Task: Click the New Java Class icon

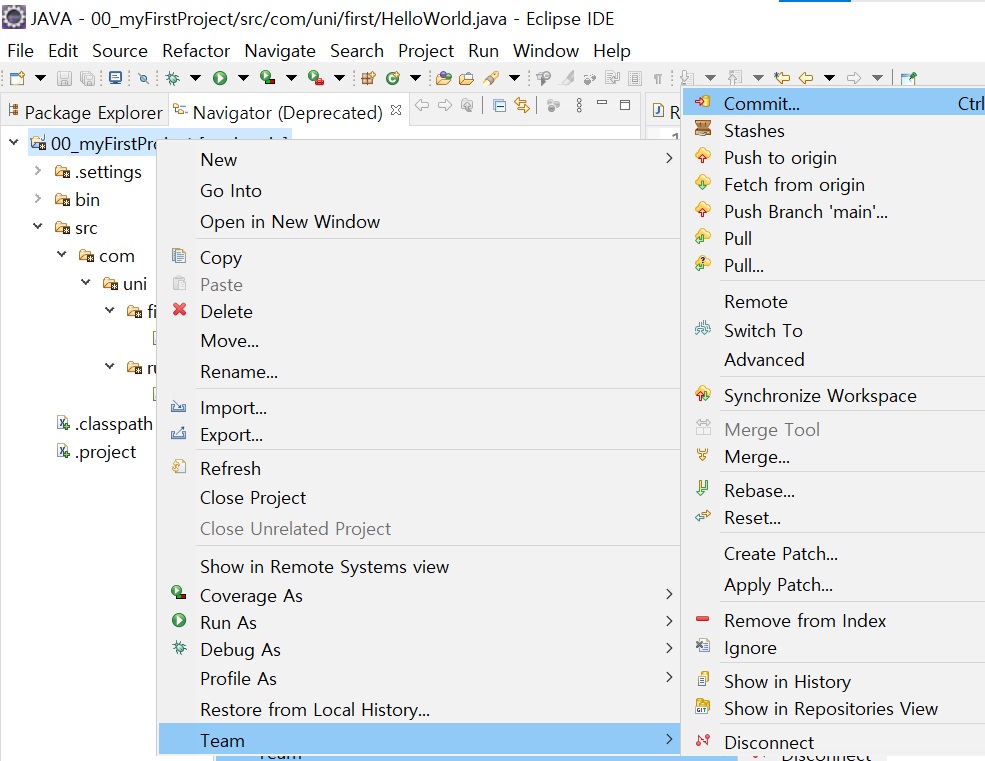Action: pos(393,78)
